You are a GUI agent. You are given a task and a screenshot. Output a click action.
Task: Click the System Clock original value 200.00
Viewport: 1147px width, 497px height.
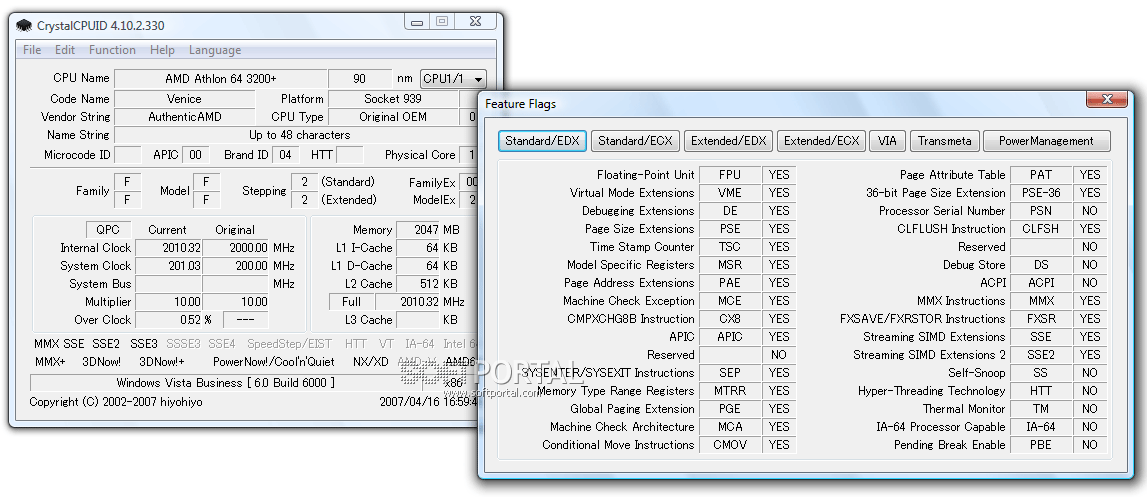[236, 266]
